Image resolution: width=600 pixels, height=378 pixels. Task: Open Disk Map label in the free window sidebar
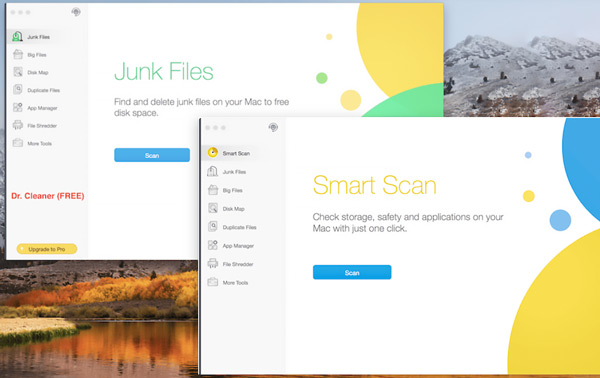click(x=38, y=72)
